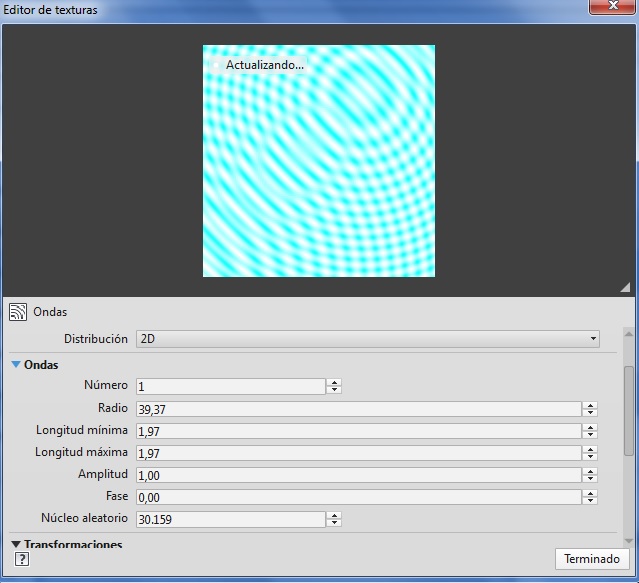Click the Número spinner arrows
This screenshot has height=583, width=639.
click(x=334, y=387)
